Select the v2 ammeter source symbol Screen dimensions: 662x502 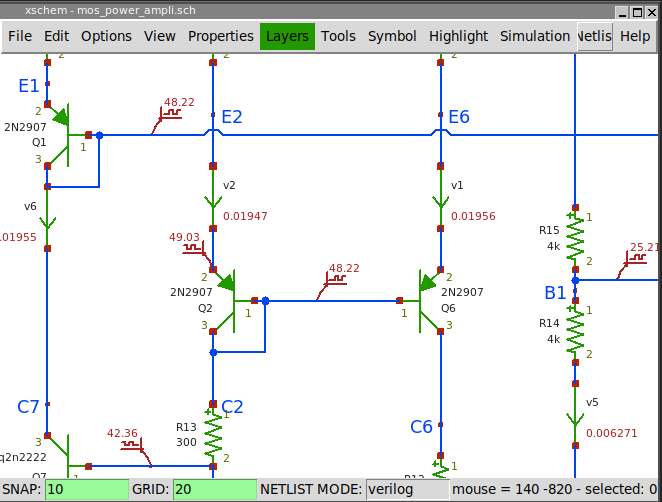coord(213,201)
